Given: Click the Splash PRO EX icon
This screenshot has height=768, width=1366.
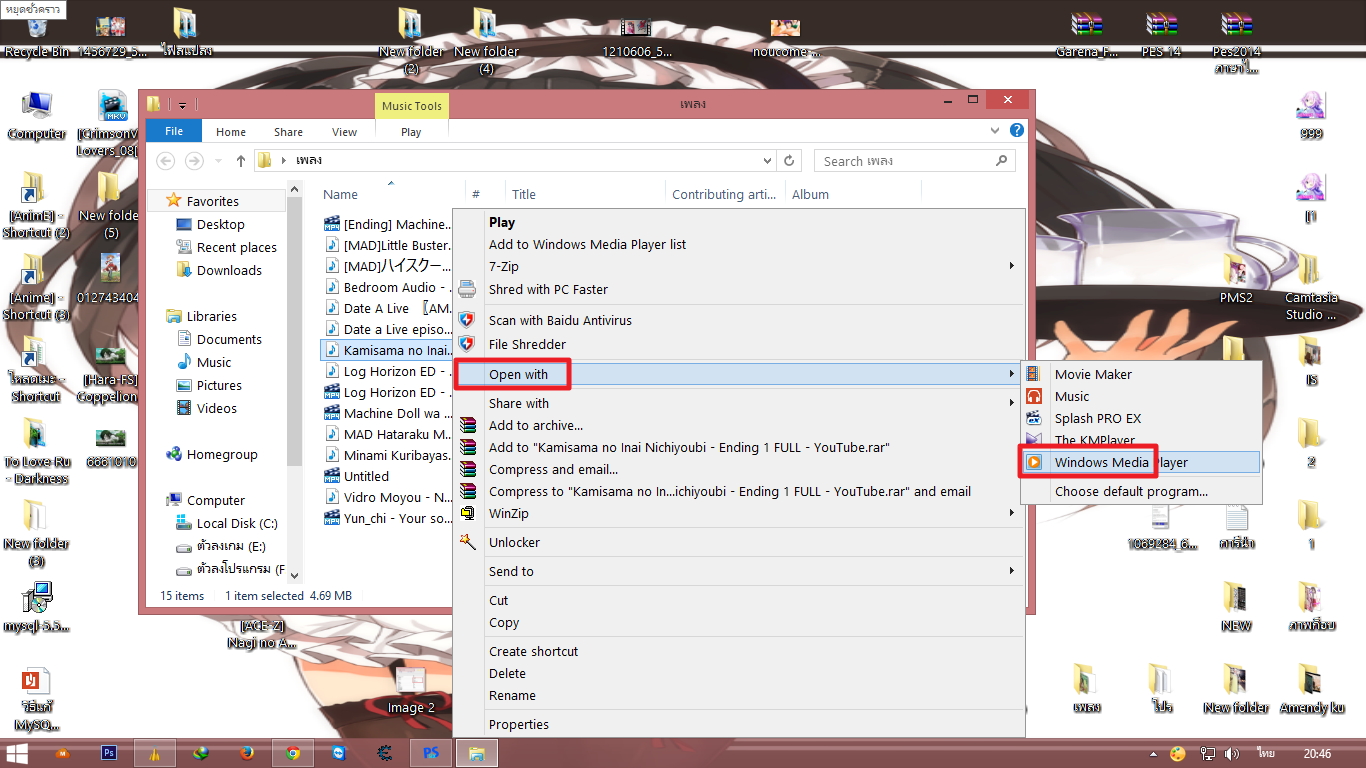Looking at the screenshot, I should click(x=1033, y=418).
